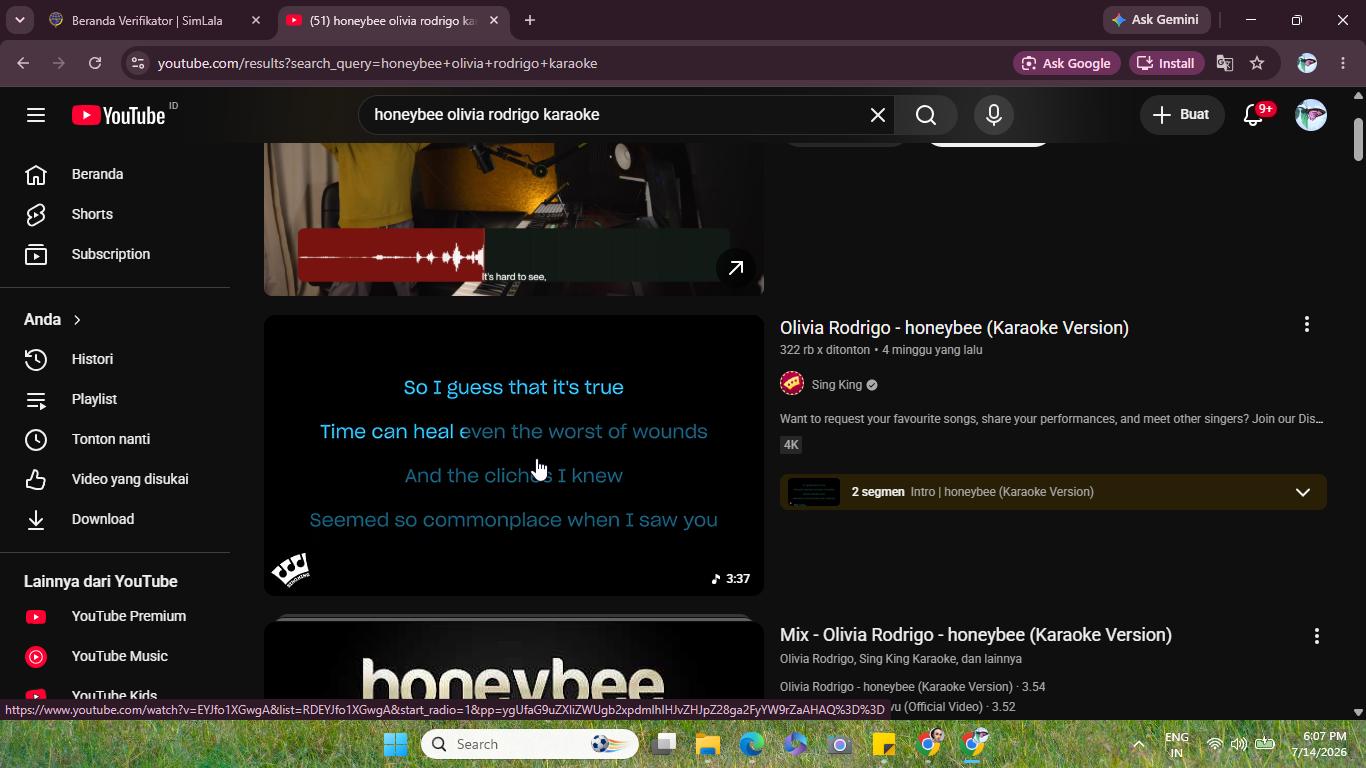This screenshot has width=1366, height=768.
Task: Open the chapter thumbnail beside 2 segmen
Action: [x=814, y=492]
